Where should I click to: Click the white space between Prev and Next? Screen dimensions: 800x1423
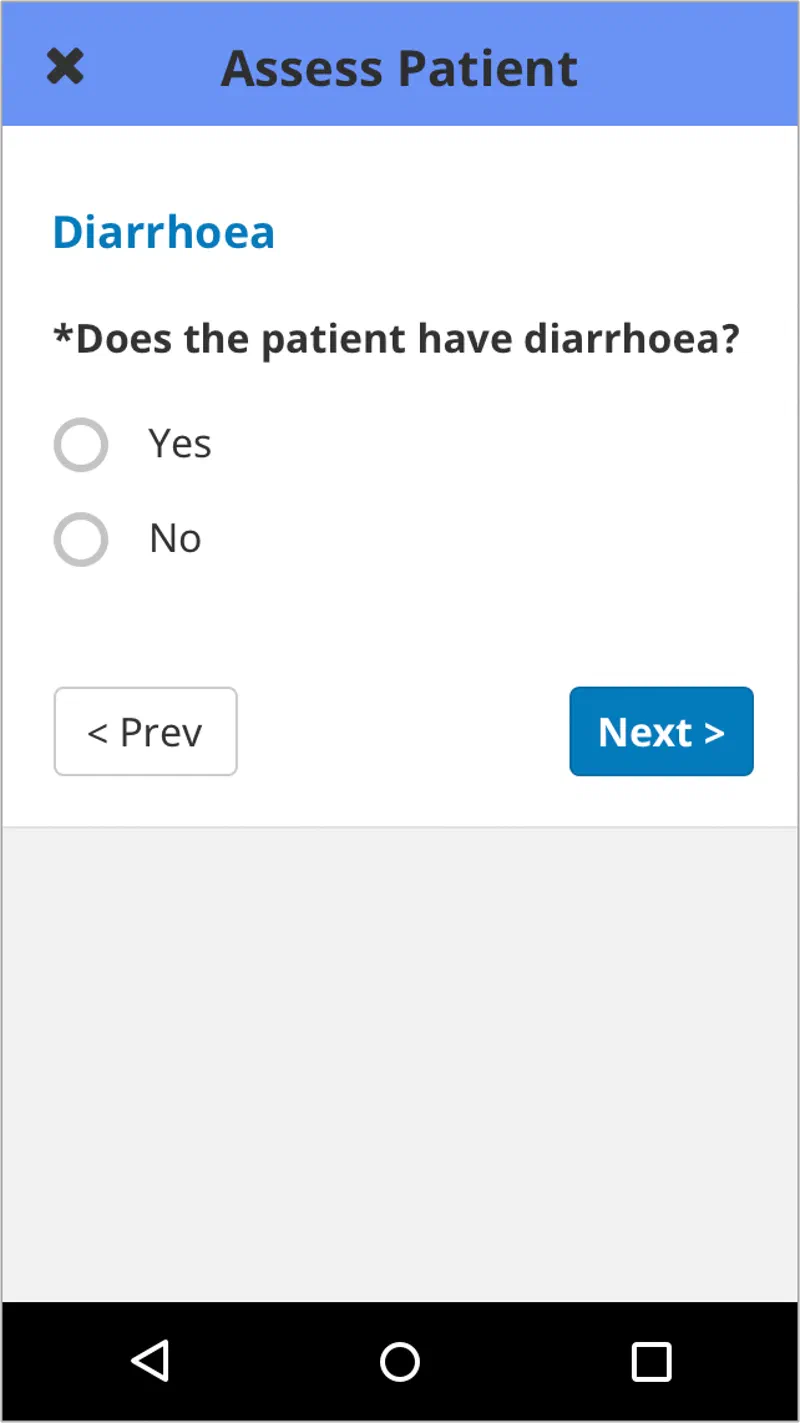click(403, 732)
